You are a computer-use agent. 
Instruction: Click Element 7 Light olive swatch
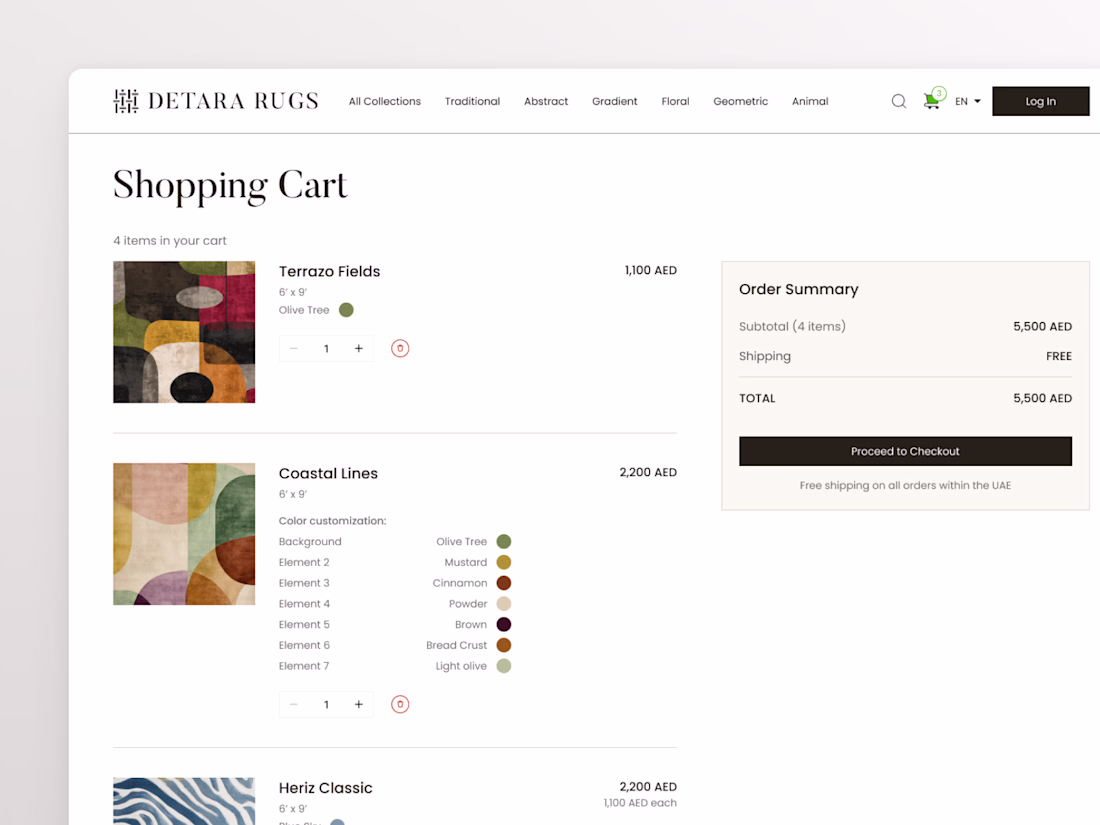pos(504,666)
